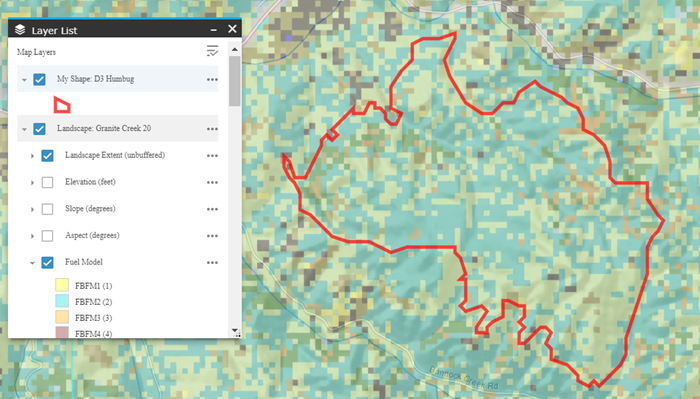The image size is (700, 399).
Task: Click the FBFM2 (2) cyan swatch
Action: tap(62, 301)
